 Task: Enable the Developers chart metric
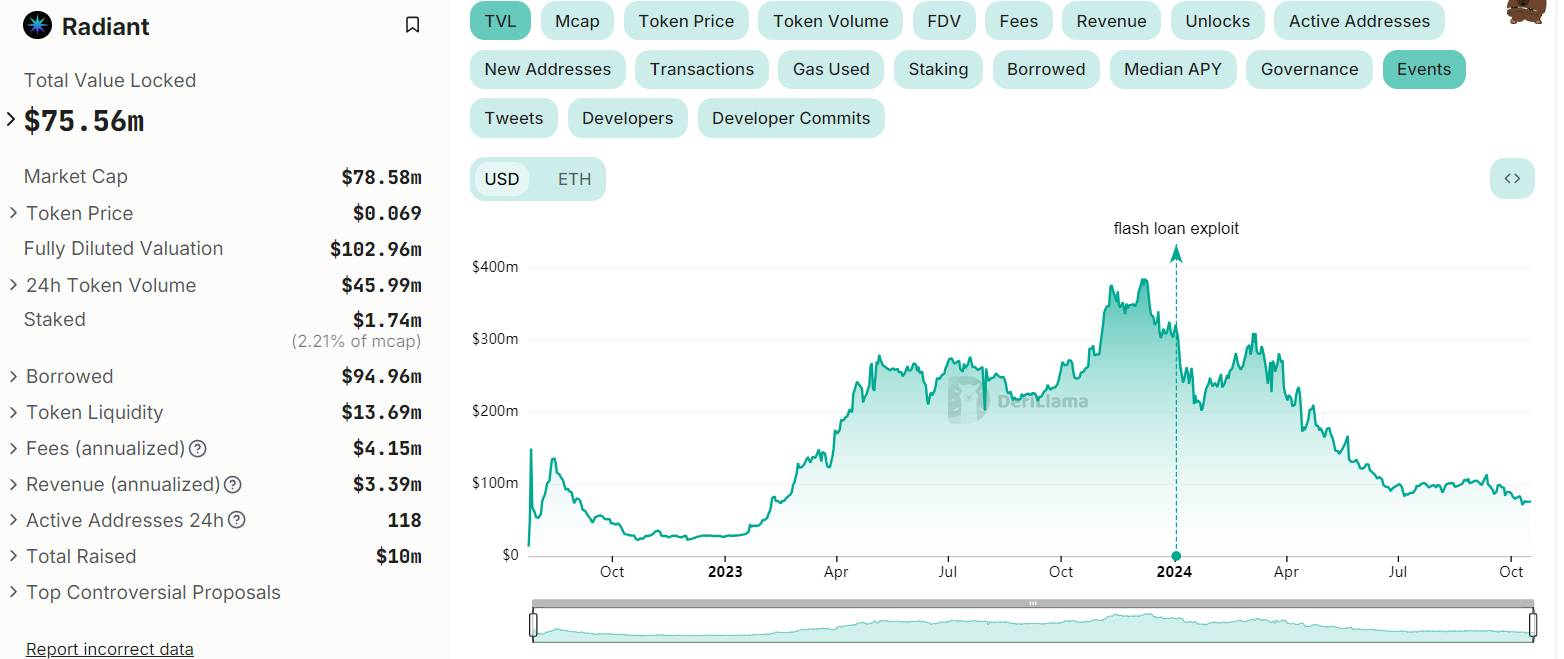[x=627, y=118]
